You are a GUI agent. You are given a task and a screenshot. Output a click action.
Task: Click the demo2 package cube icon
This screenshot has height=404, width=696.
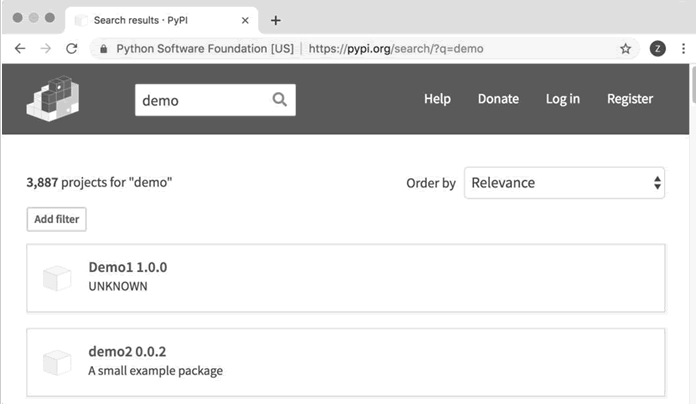point(57,362)
